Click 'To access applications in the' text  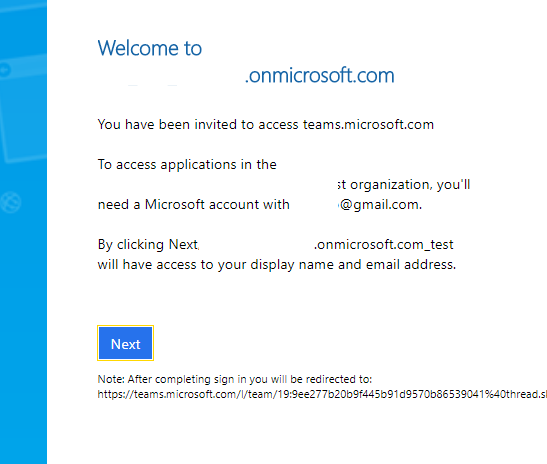coord(187,164)
